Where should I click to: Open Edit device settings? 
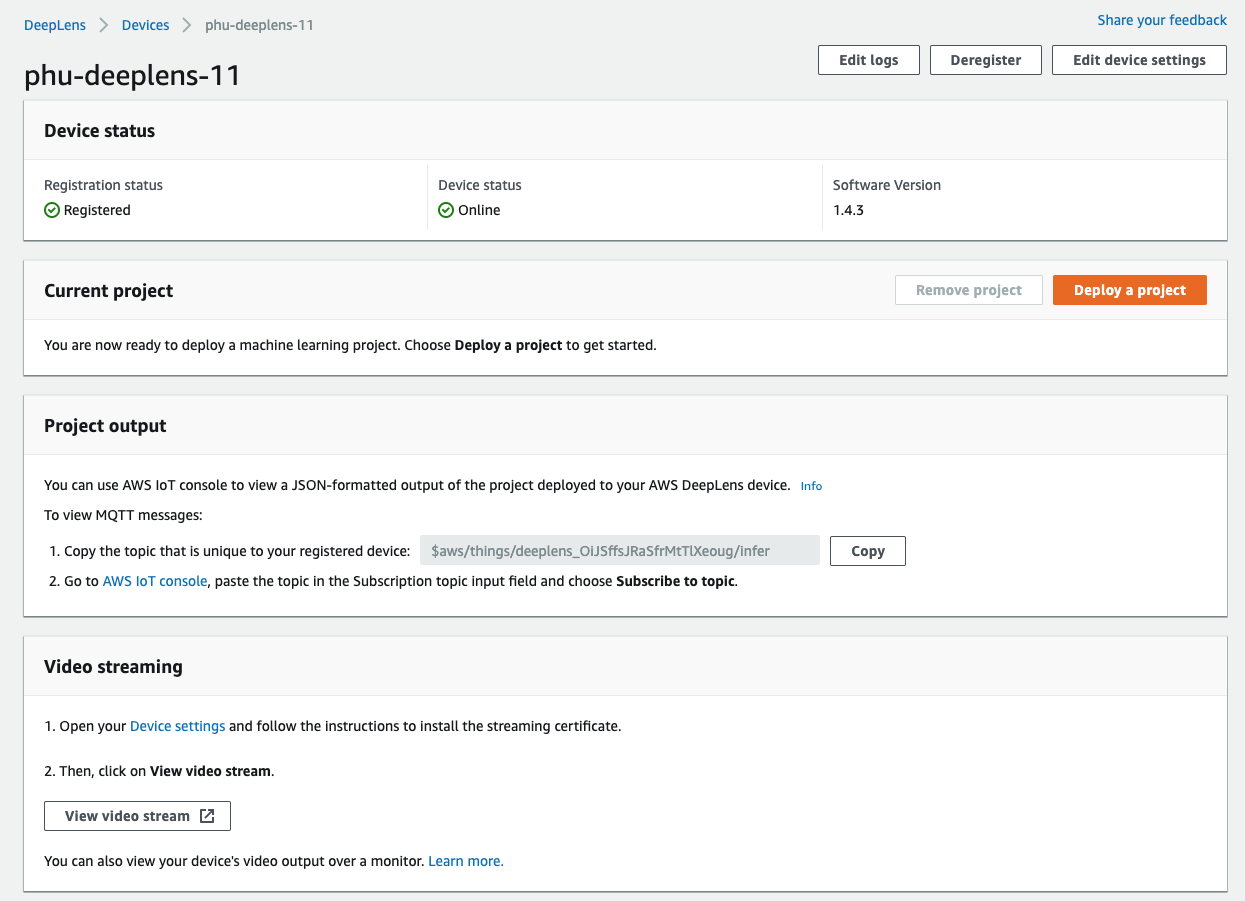tap(1139, 60)
